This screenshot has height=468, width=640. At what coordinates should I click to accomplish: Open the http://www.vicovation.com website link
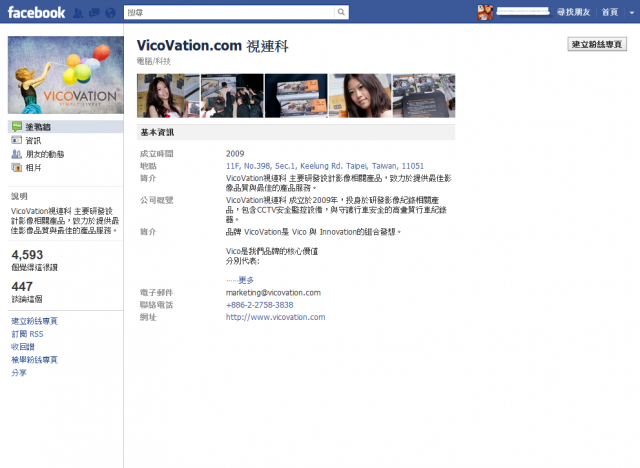(x=276, y=317)
